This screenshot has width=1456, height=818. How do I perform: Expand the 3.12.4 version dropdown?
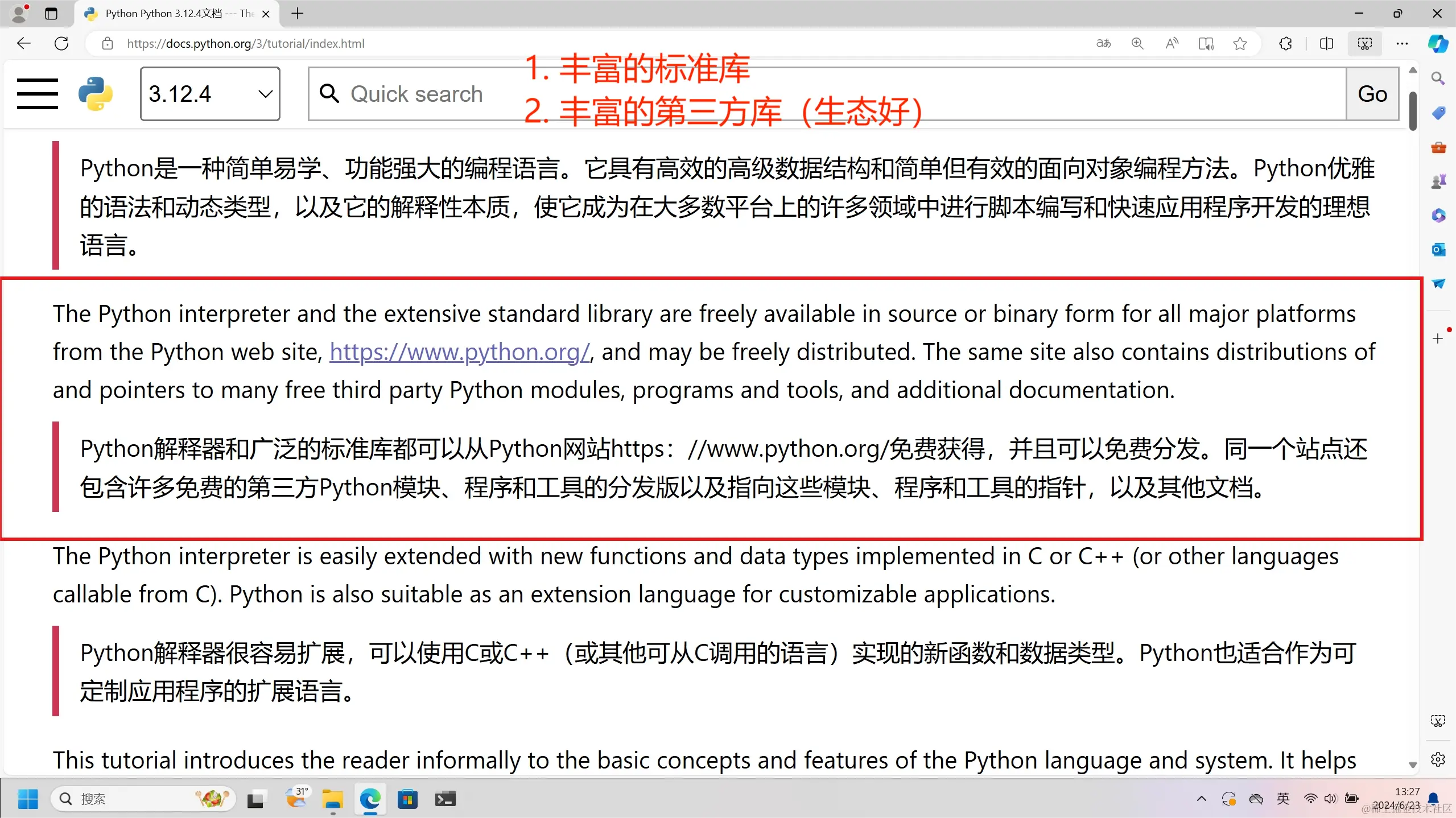coord(210,94)
